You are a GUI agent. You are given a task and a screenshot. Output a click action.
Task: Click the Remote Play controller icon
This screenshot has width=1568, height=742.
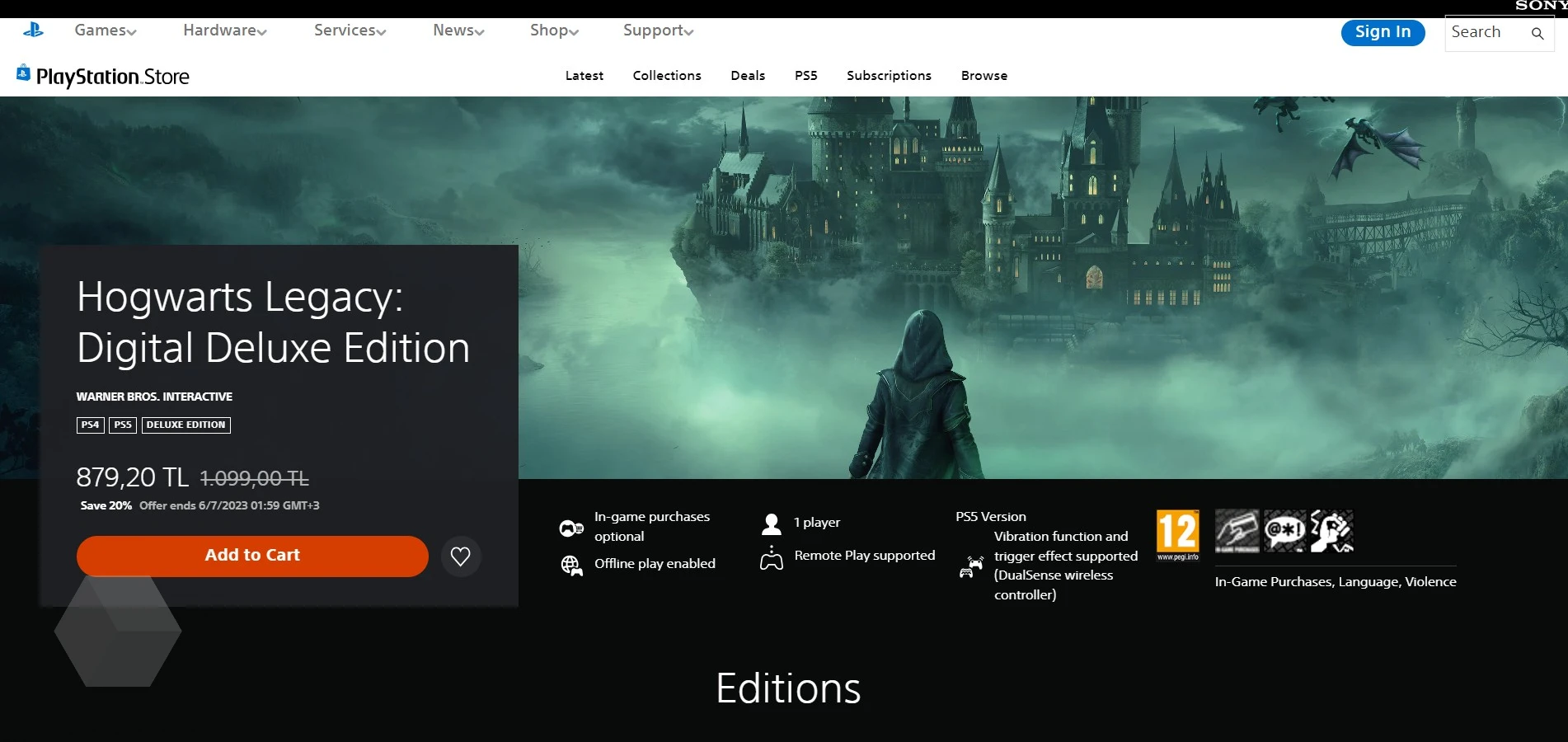point(772,558)
